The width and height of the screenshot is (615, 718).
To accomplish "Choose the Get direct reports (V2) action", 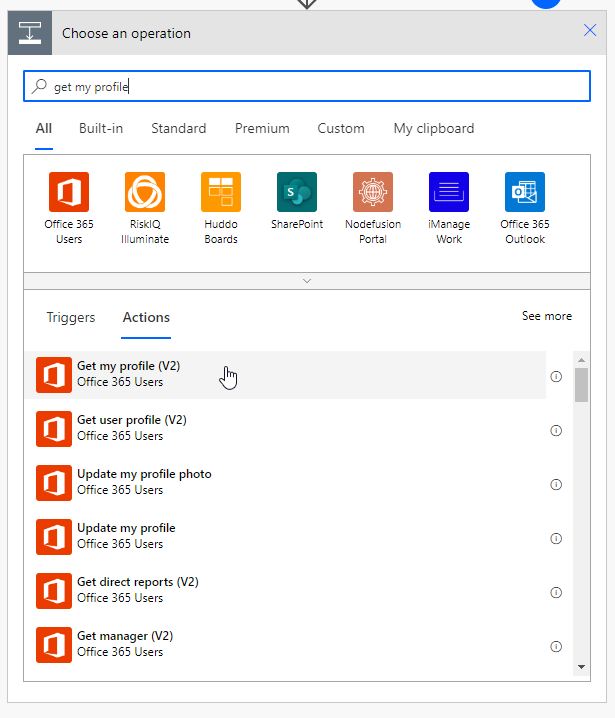I will [286, 591].
